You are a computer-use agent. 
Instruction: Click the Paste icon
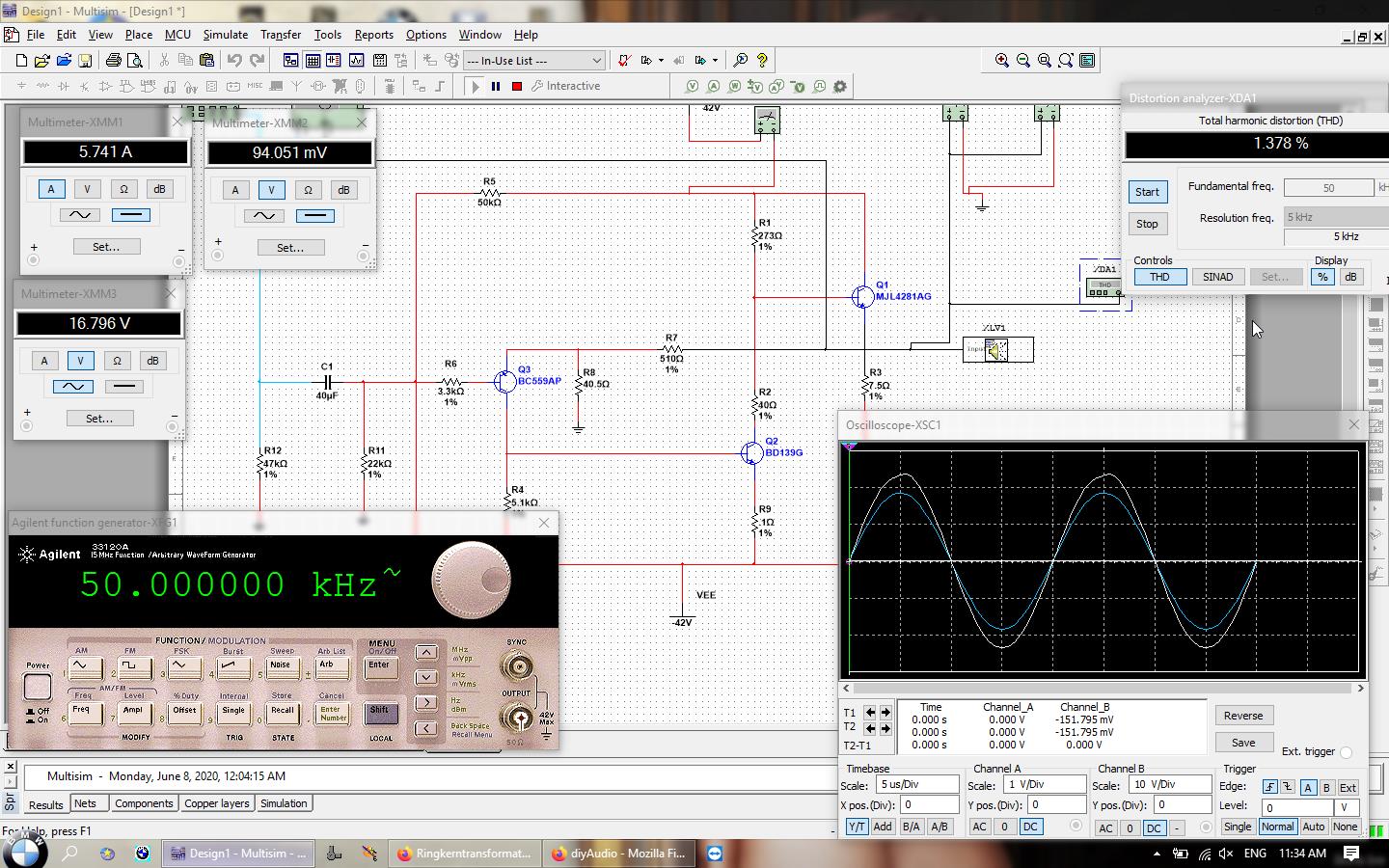tap(206, 60)
